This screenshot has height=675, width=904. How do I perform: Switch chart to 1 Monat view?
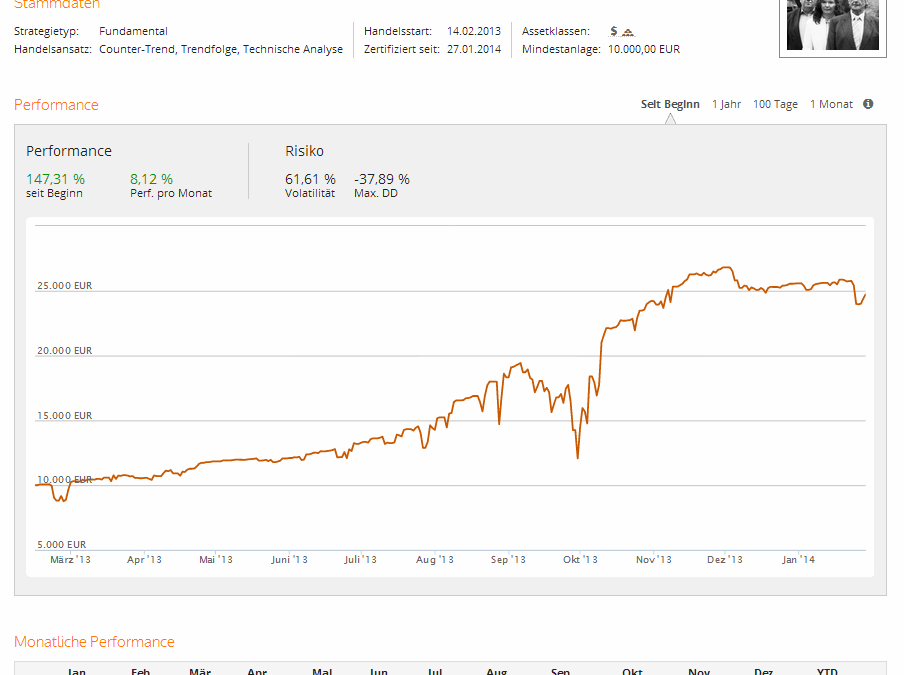(x=831, y=104)
